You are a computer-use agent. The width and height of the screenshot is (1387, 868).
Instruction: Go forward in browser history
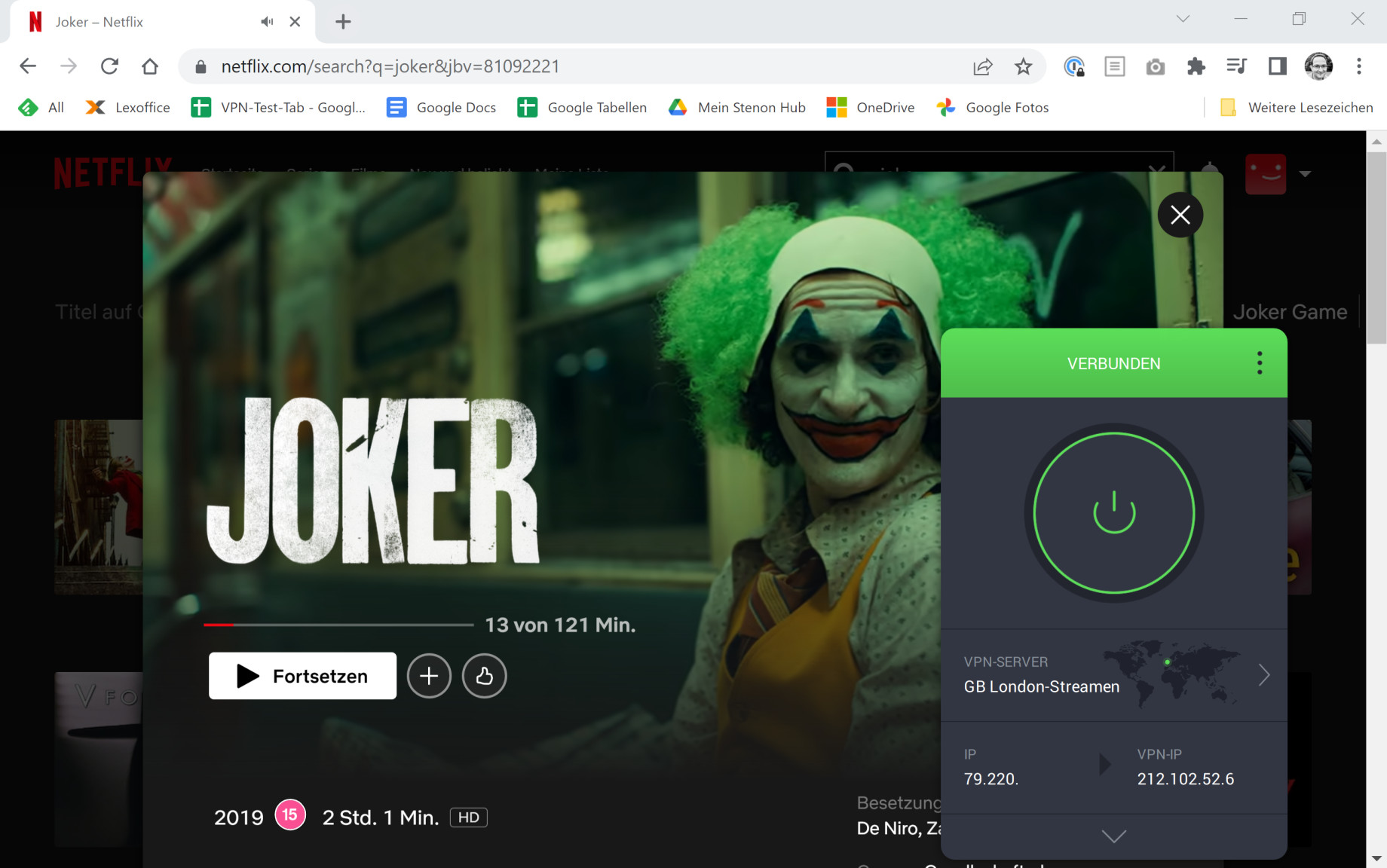tap(69, 66)
